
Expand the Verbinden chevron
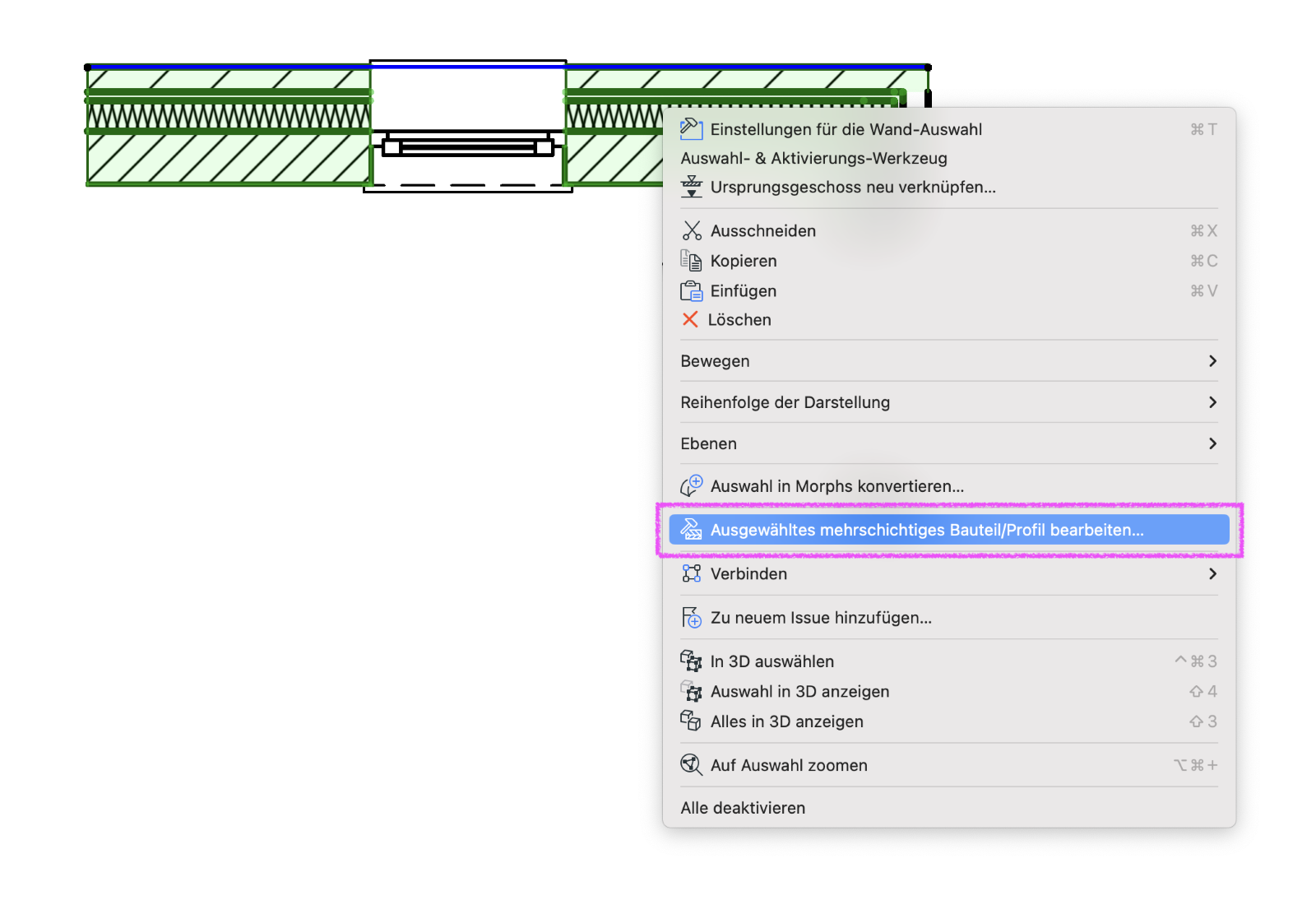(1212, 573)
